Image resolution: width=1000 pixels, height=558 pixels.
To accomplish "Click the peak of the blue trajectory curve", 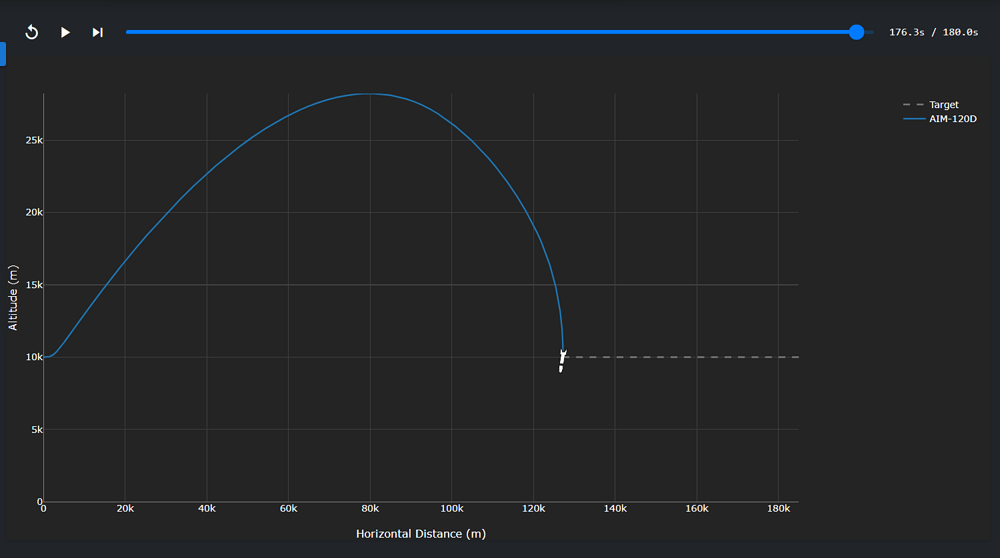I will [x=370, y=94].
